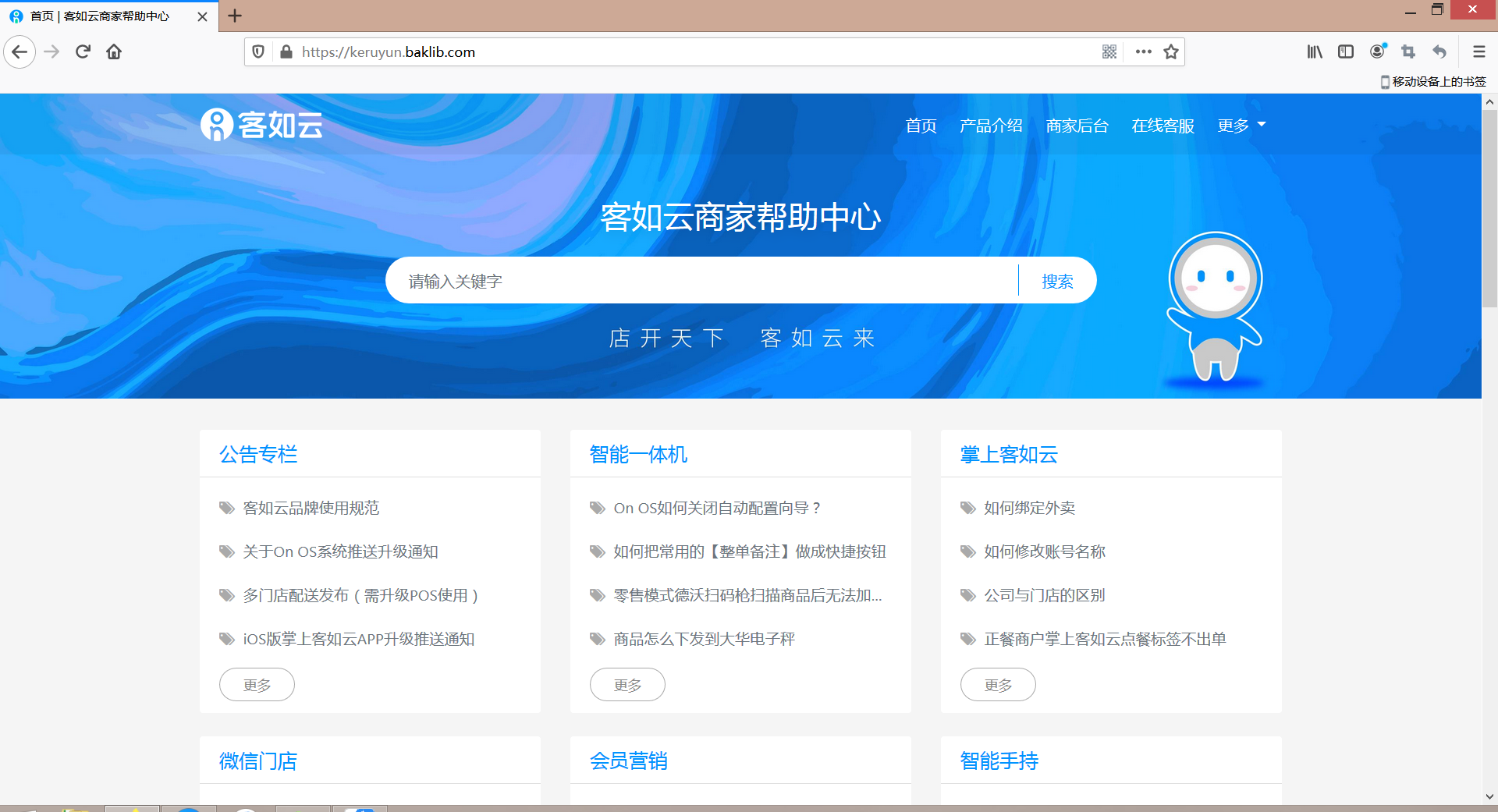Open article 关于On OS系统推送升级通知
Image resolution: width=1498 pixels, height=812 pixels.
(340, 552)
